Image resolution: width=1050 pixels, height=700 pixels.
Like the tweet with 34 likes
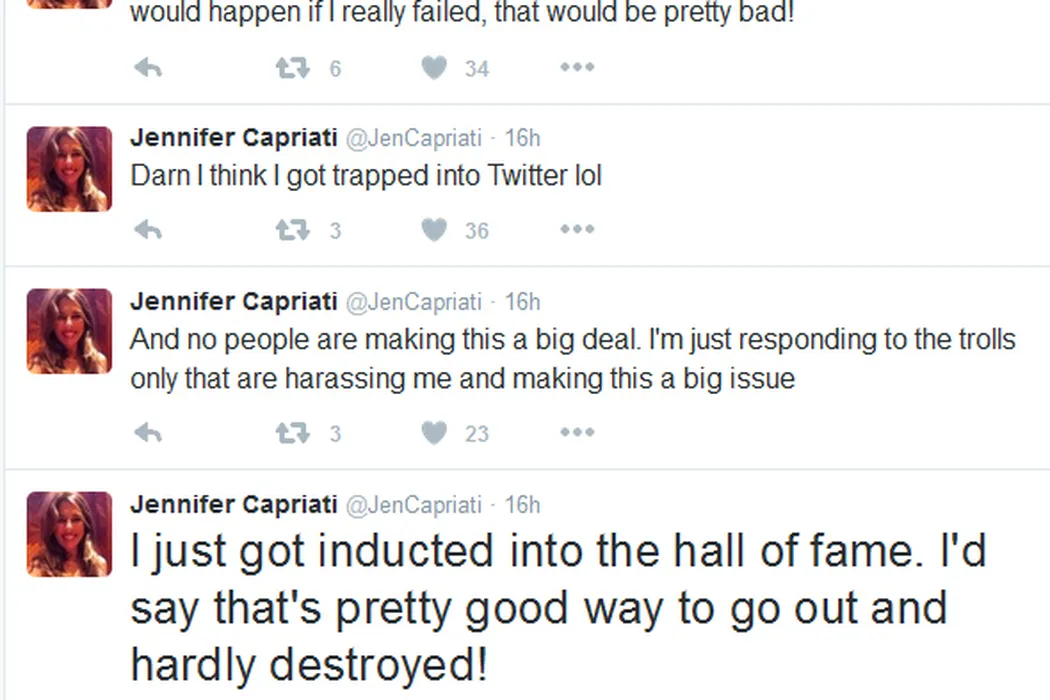pyautogui.click(x=434, y=68)
